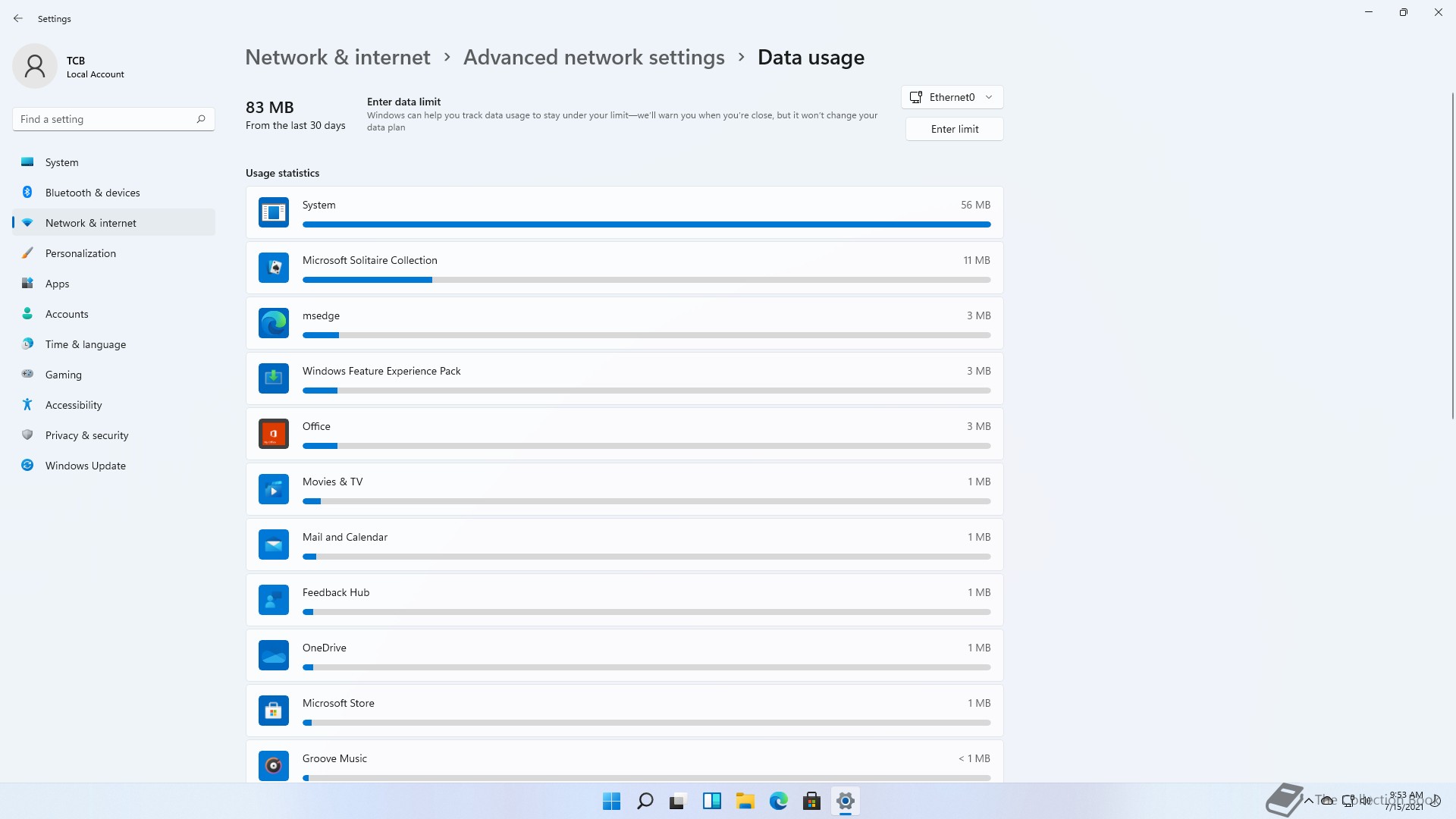Image resolution: width=1456 pixels, height=819 pixels.
Task: Click the msedge usage bar
Action: click(x=646, y=335)
